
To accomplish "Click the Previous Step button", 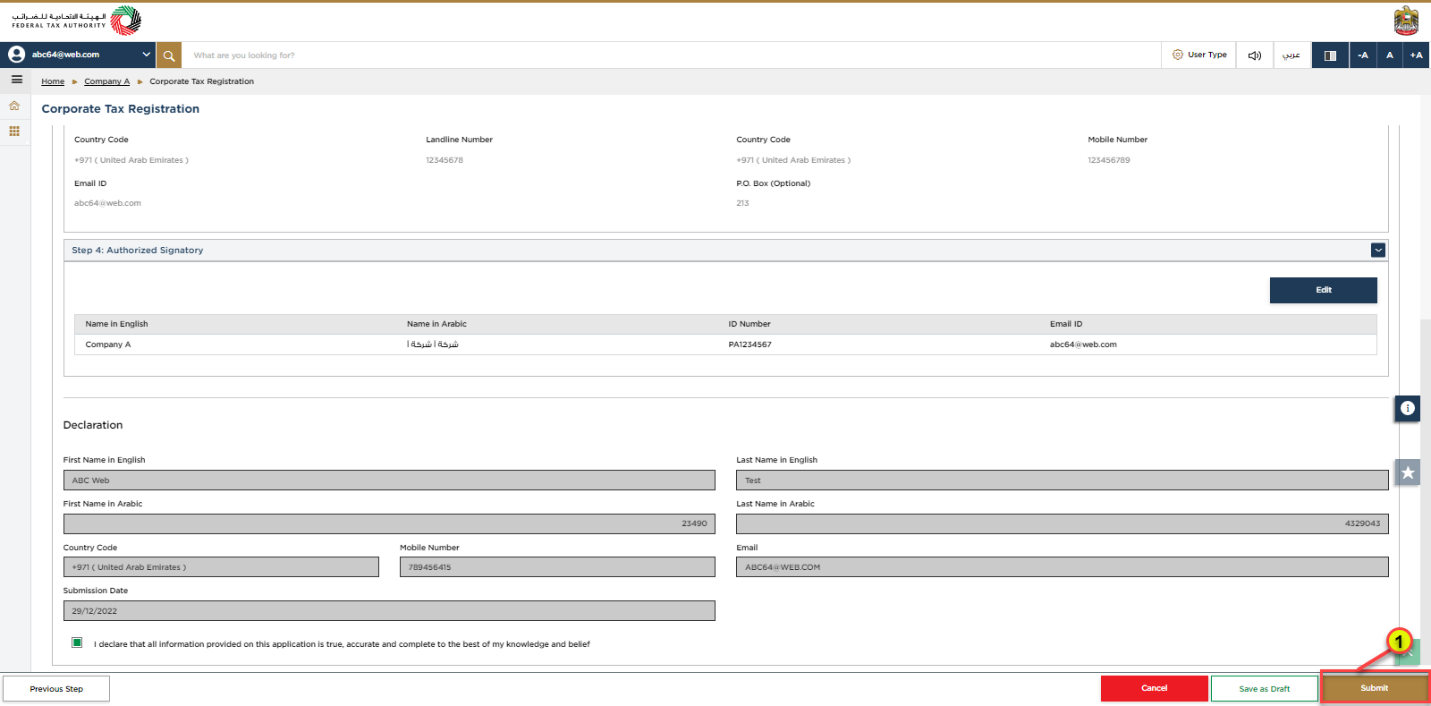I will 56,689.
